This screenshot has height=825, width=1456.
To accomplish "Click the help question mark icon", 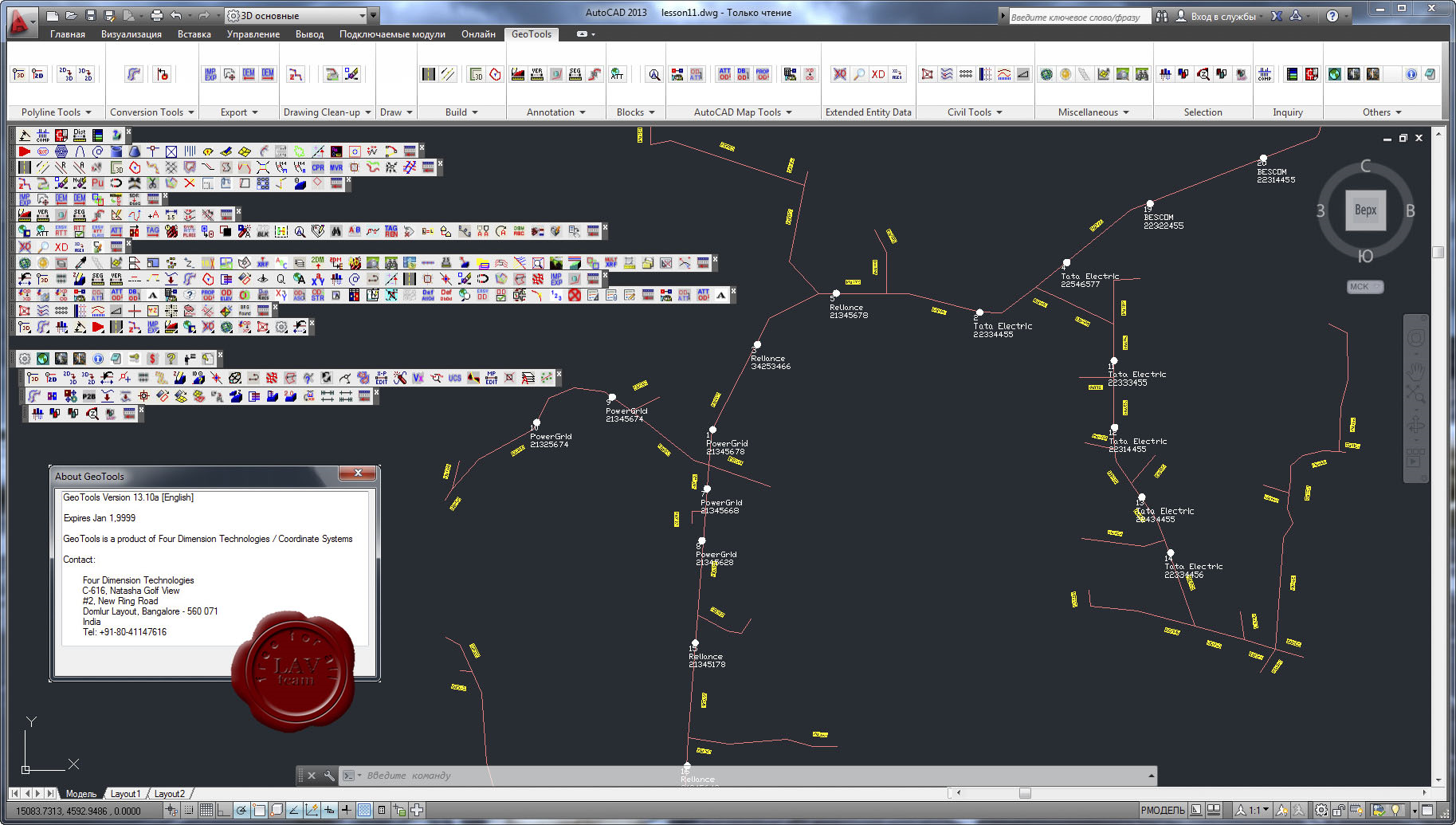I will tap(1332, 16).
